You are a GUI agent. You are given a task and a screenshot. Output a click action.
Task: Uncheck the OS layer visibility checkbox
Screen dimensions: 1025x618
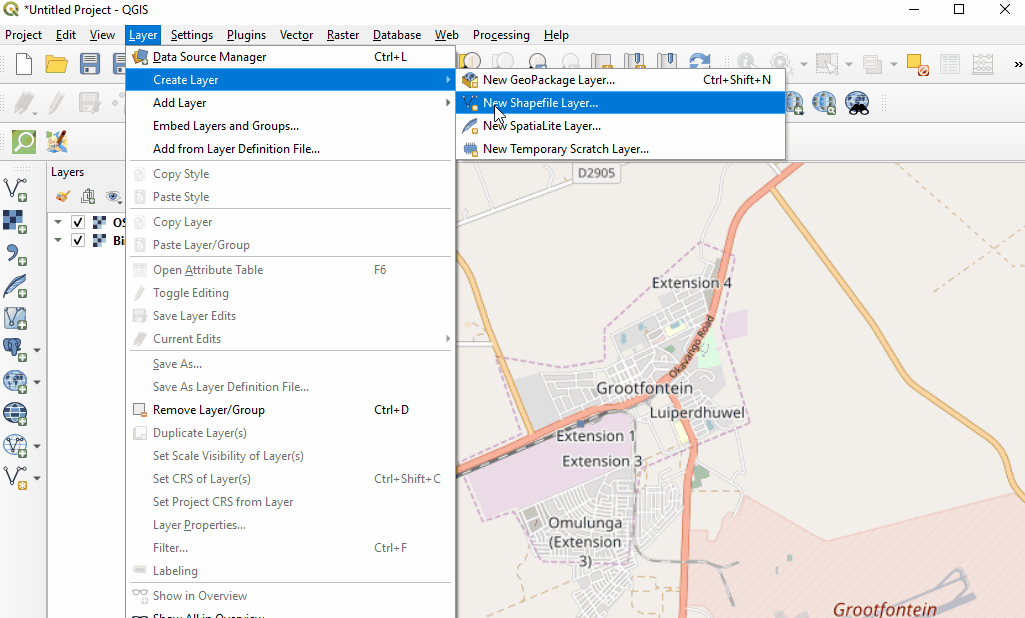78,222
